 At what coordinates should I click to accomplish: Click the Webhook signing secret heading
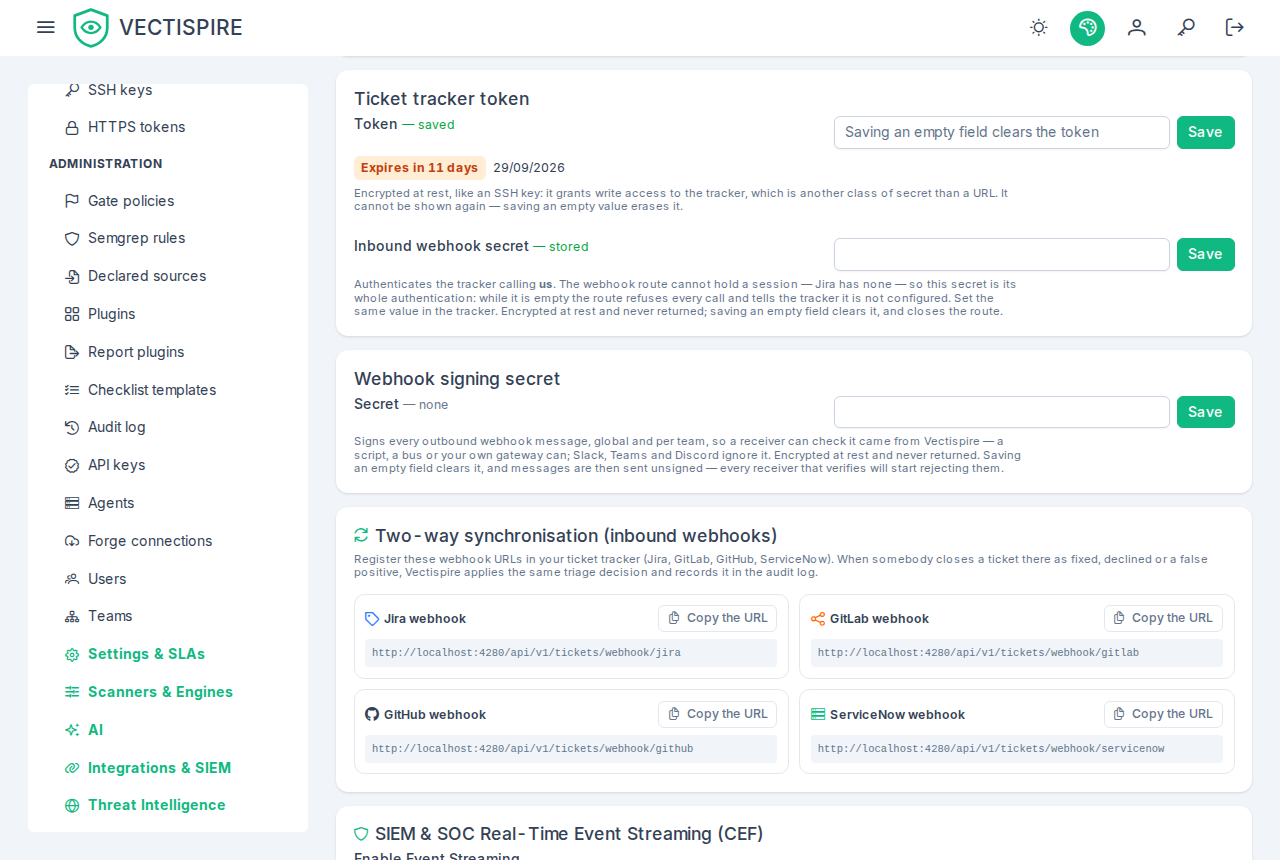[x=457, y=379]
